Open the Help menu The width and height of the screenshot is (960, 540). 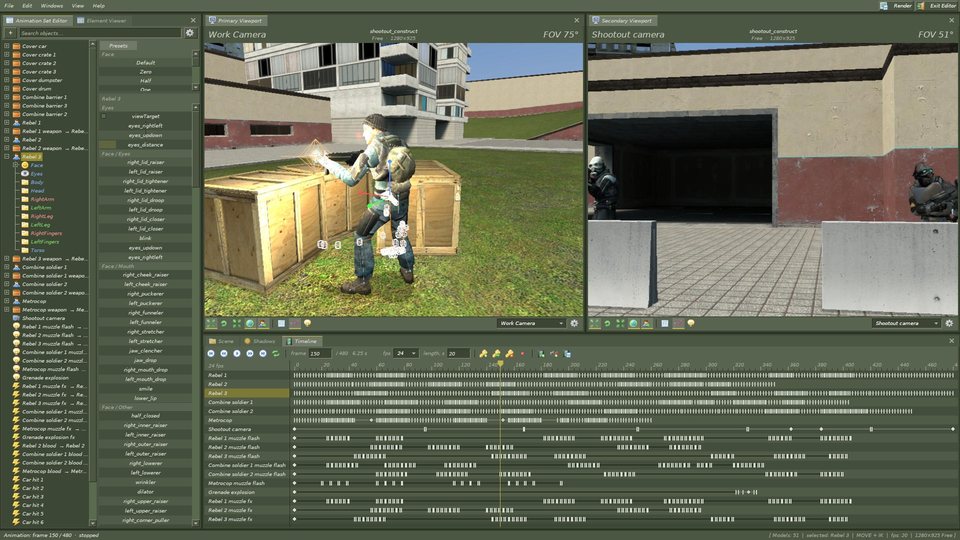point(99,6)
